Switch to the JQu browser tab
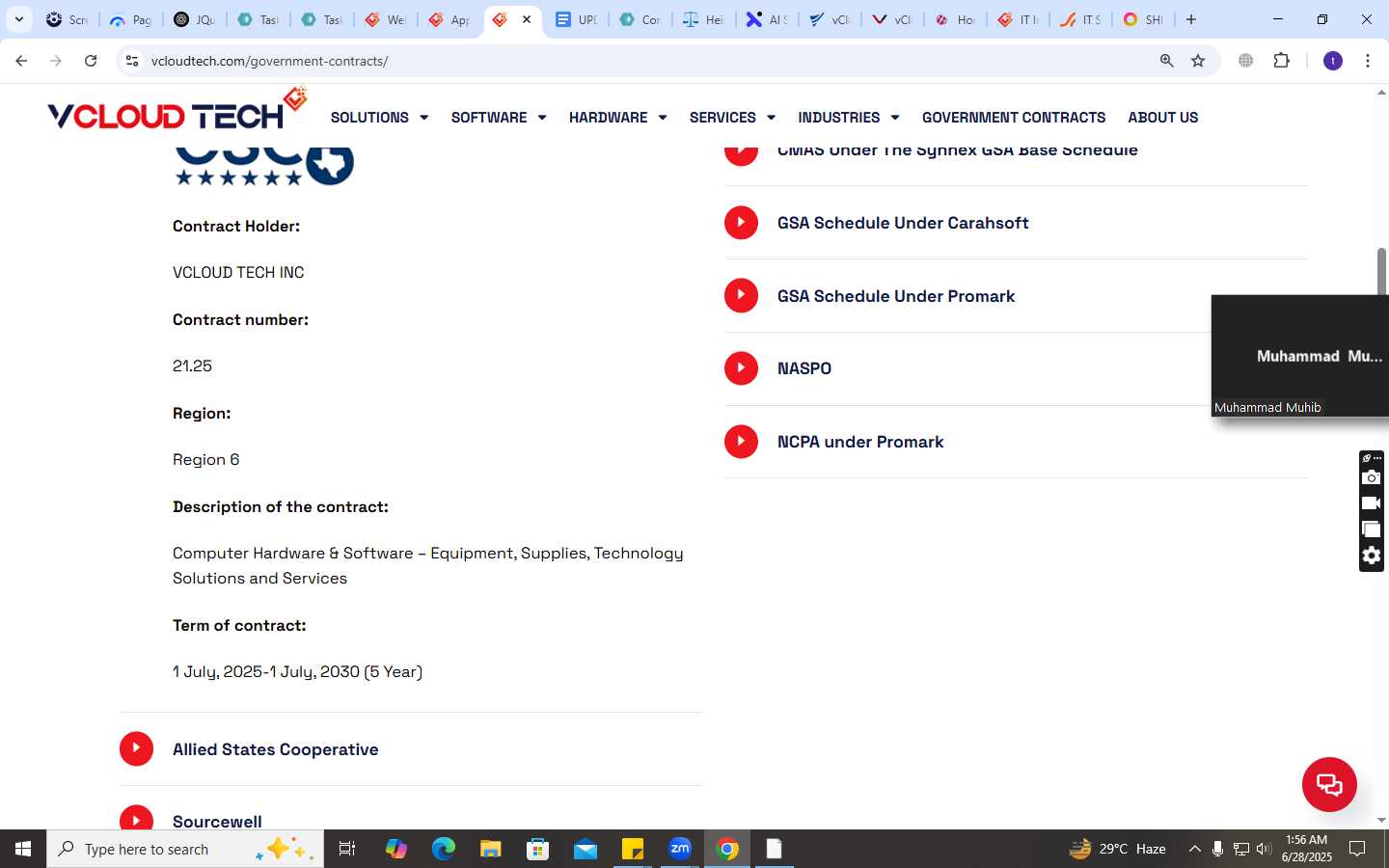This screenshot has width=1389, height=868. [x=194, y=19]
